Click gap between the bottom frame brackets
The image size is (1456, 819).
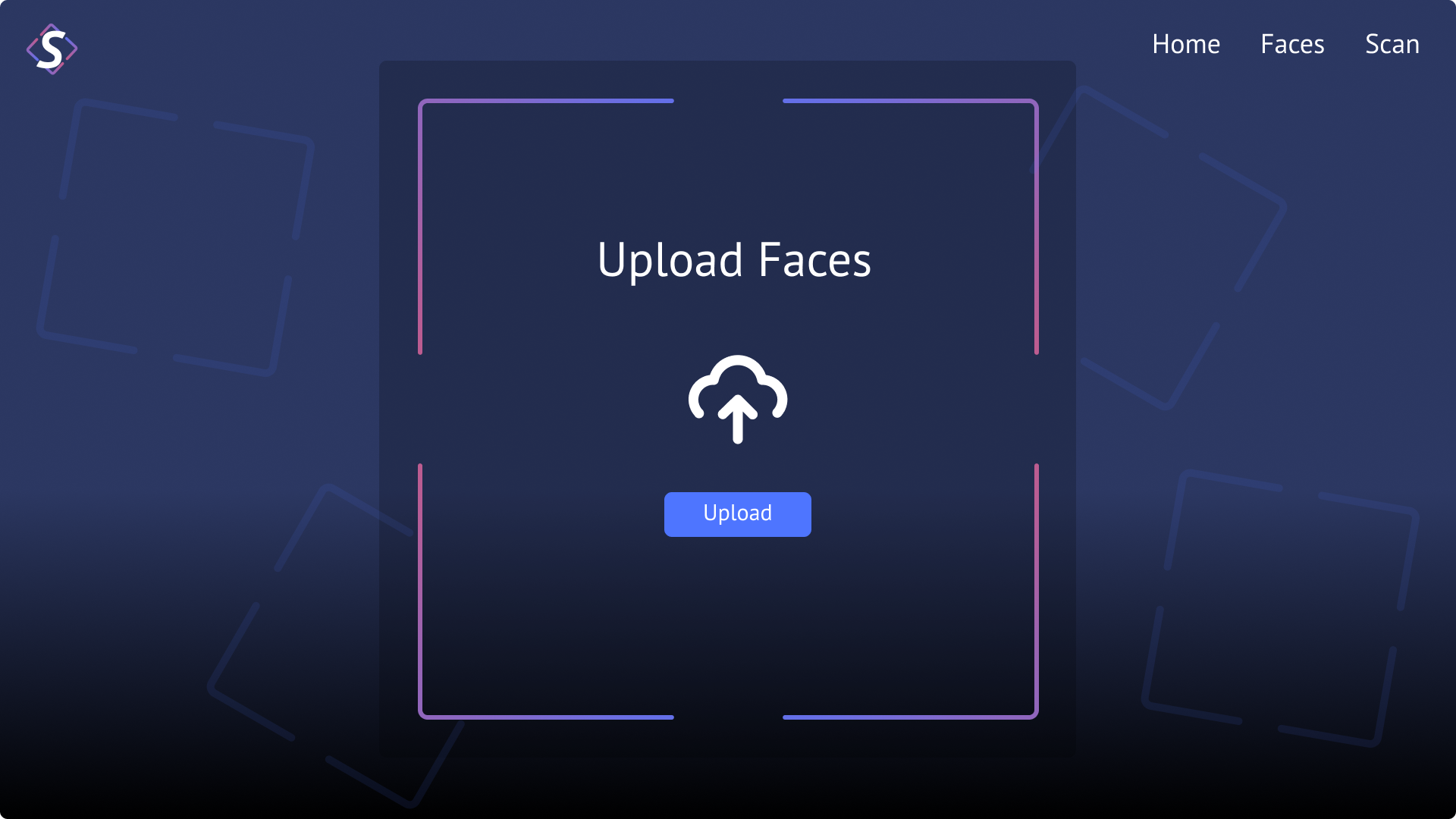pos(728,717)
